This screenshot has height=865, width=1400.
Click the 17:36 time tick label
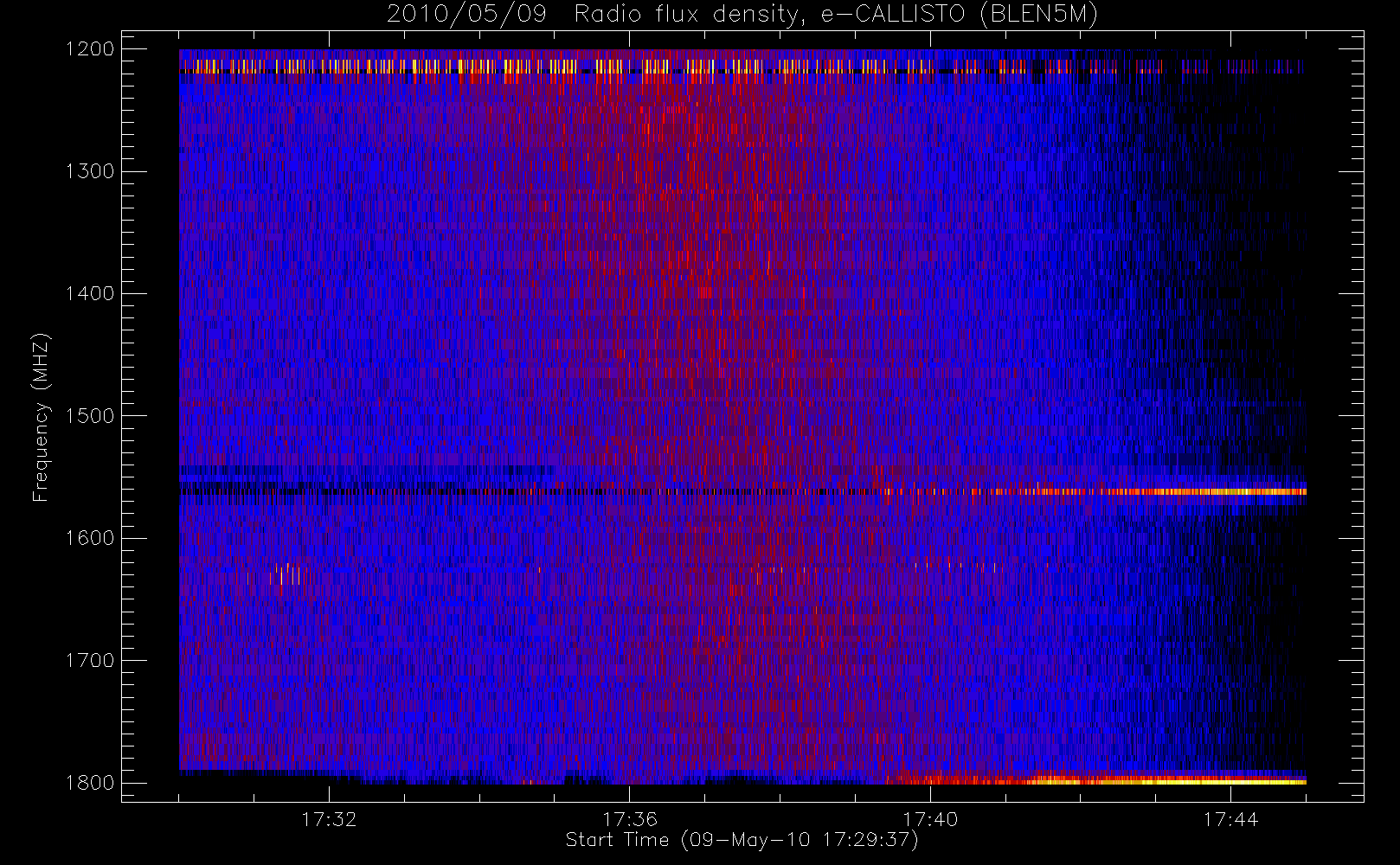click(630, 819)
